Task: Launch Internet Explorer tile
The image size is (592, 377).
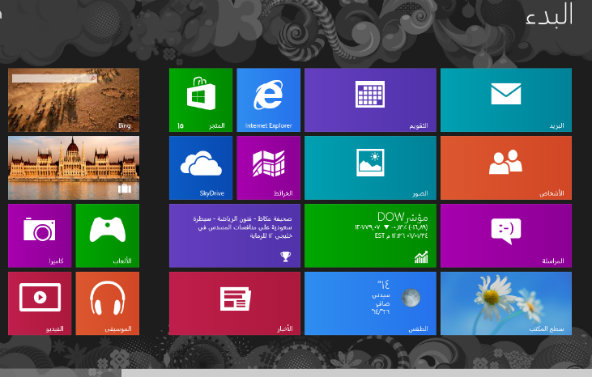Action: point(268,100)
